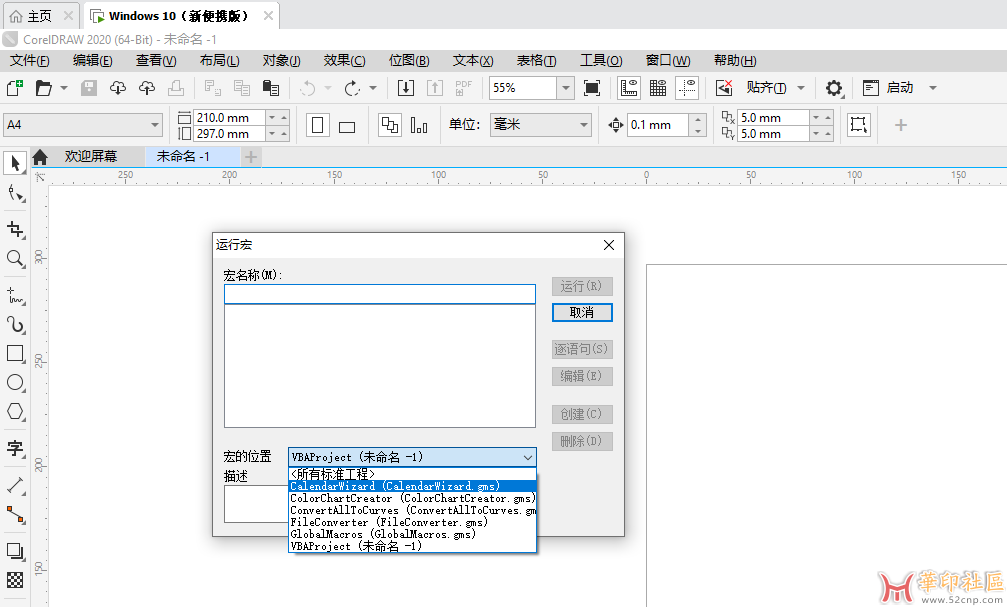
Task: Open the Options gear icon
Action: tap(834, 88)
